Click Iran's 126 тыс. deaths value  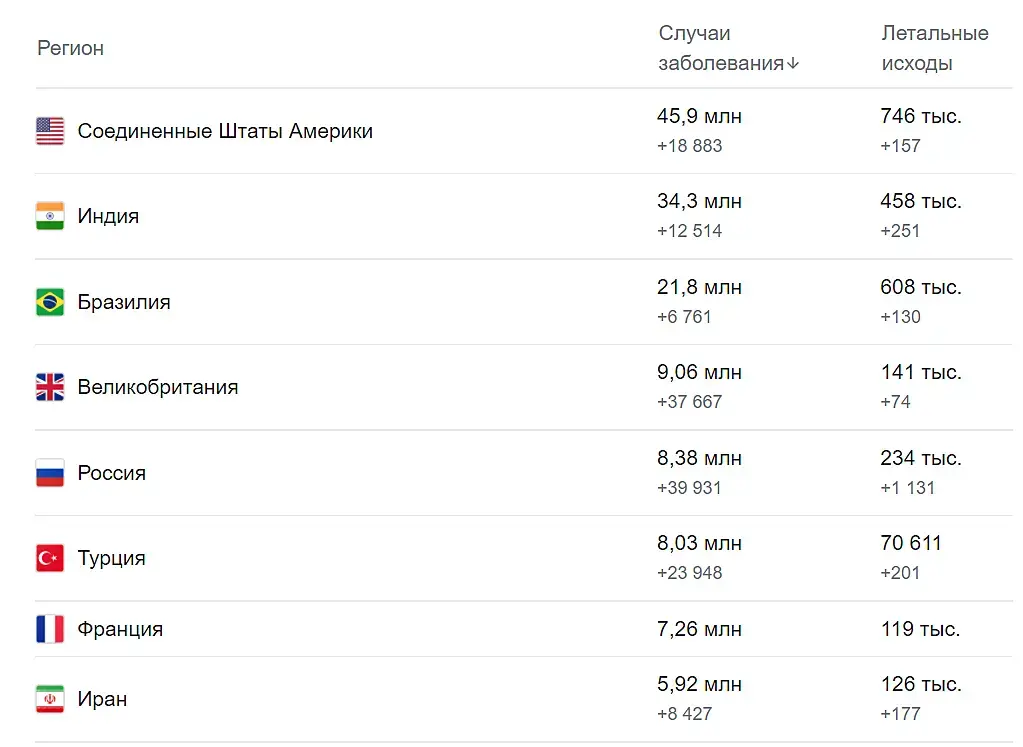point(920,684)
